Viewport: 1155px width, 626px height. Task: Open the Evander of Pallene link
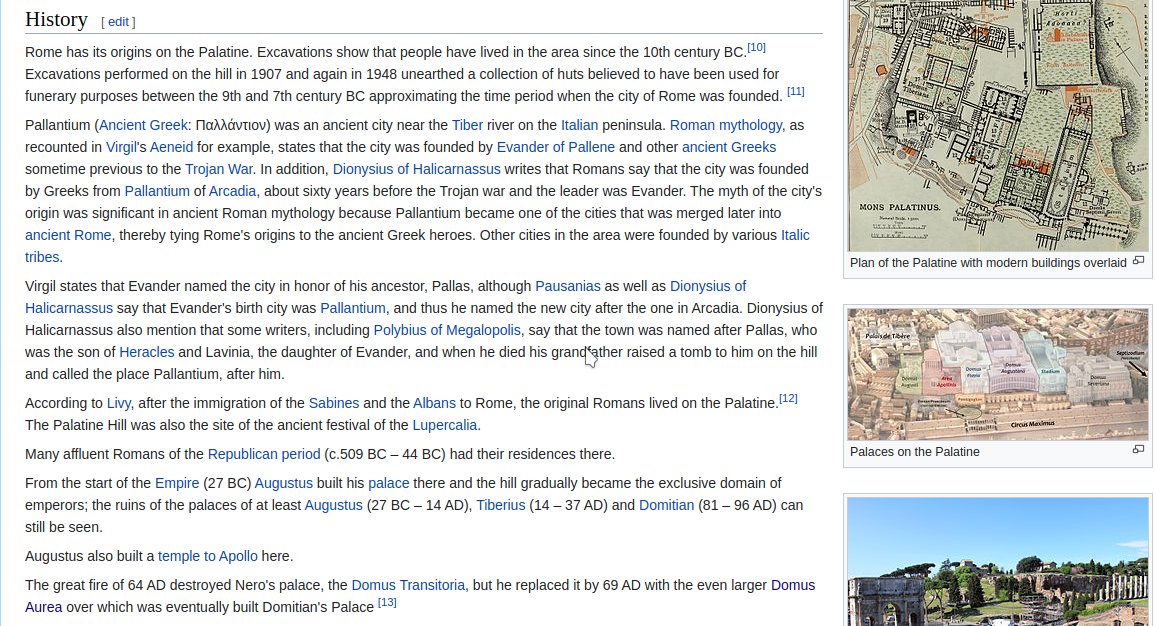point(555,147)
